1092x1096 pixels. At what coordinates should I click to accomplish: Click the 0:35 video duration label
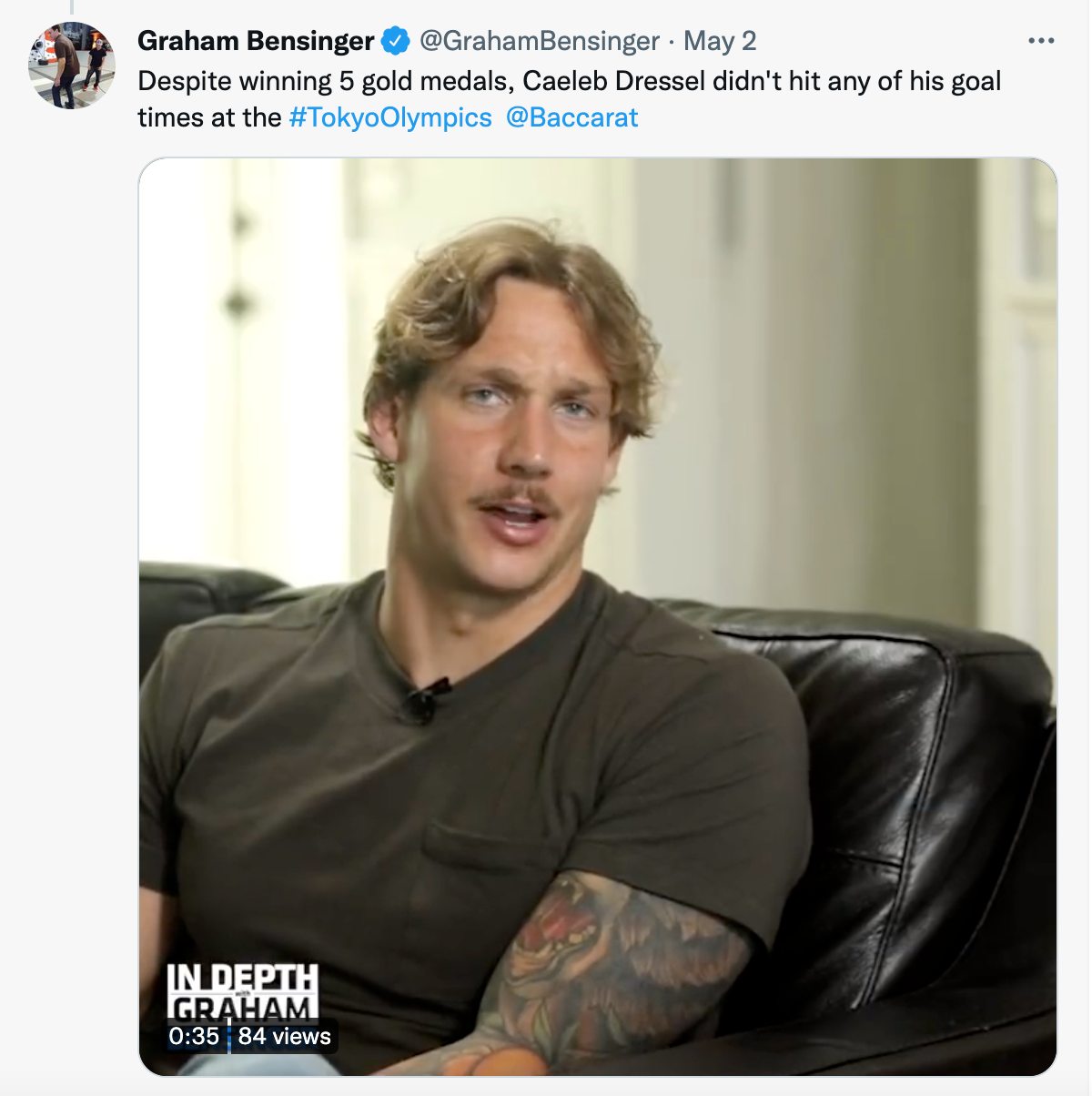pyautogui.click(x=194, y=1036)
